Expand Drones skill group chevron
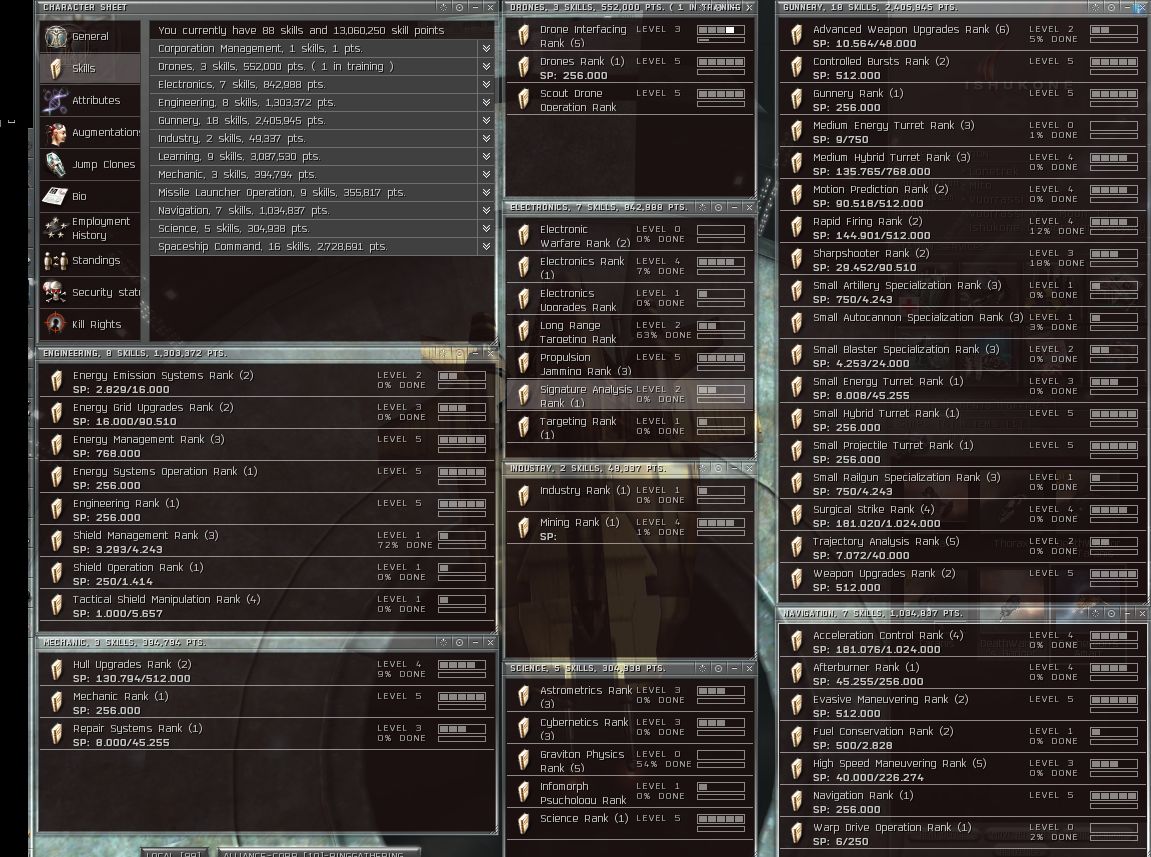The height and width of the screenshot is (857, 1151). 486,66
